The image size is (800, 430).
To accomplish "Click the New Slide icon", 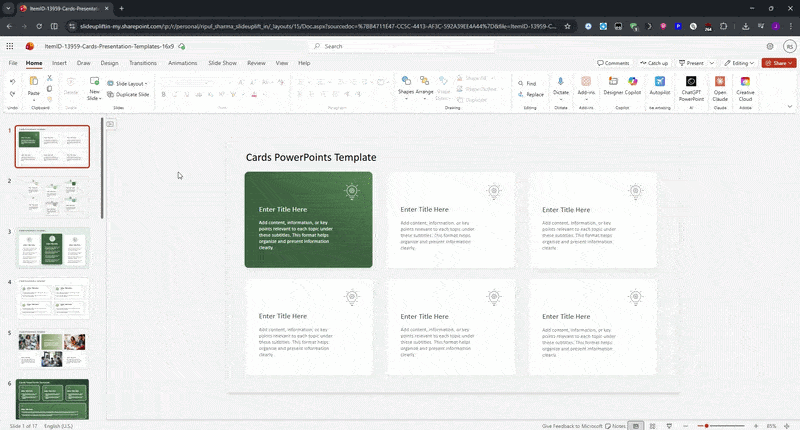I will pyautogui.click(x=94, y=81).
